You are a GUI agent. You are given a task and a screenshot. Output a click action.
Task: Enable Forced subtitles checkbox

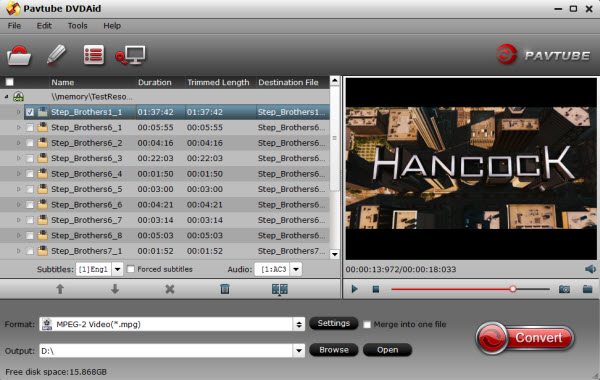[x=131, y=269]
